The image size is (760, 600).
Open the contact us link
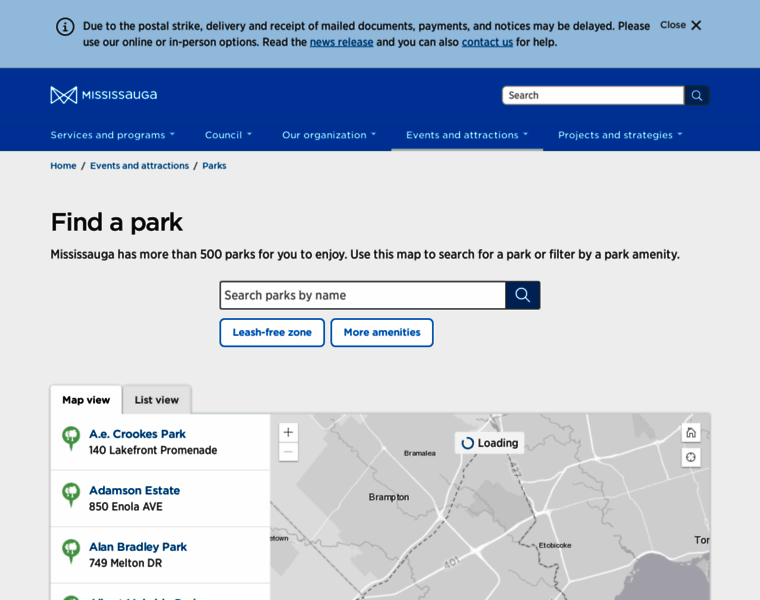point(487,42)
